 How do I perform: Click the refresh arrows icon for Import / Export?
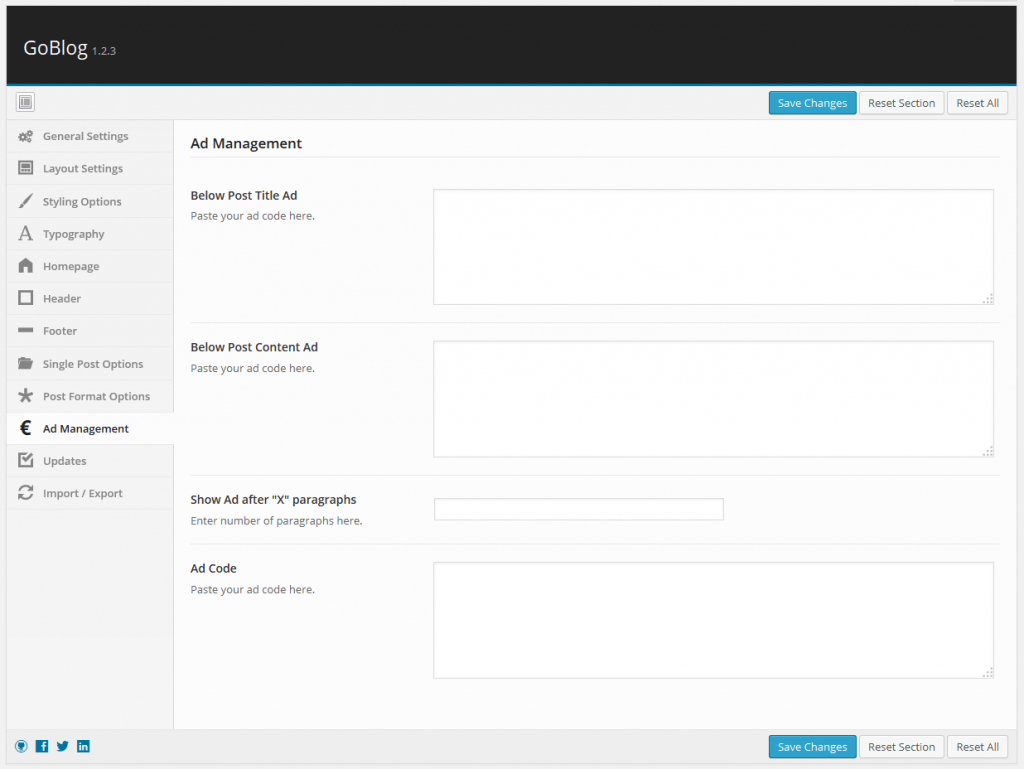26,493
